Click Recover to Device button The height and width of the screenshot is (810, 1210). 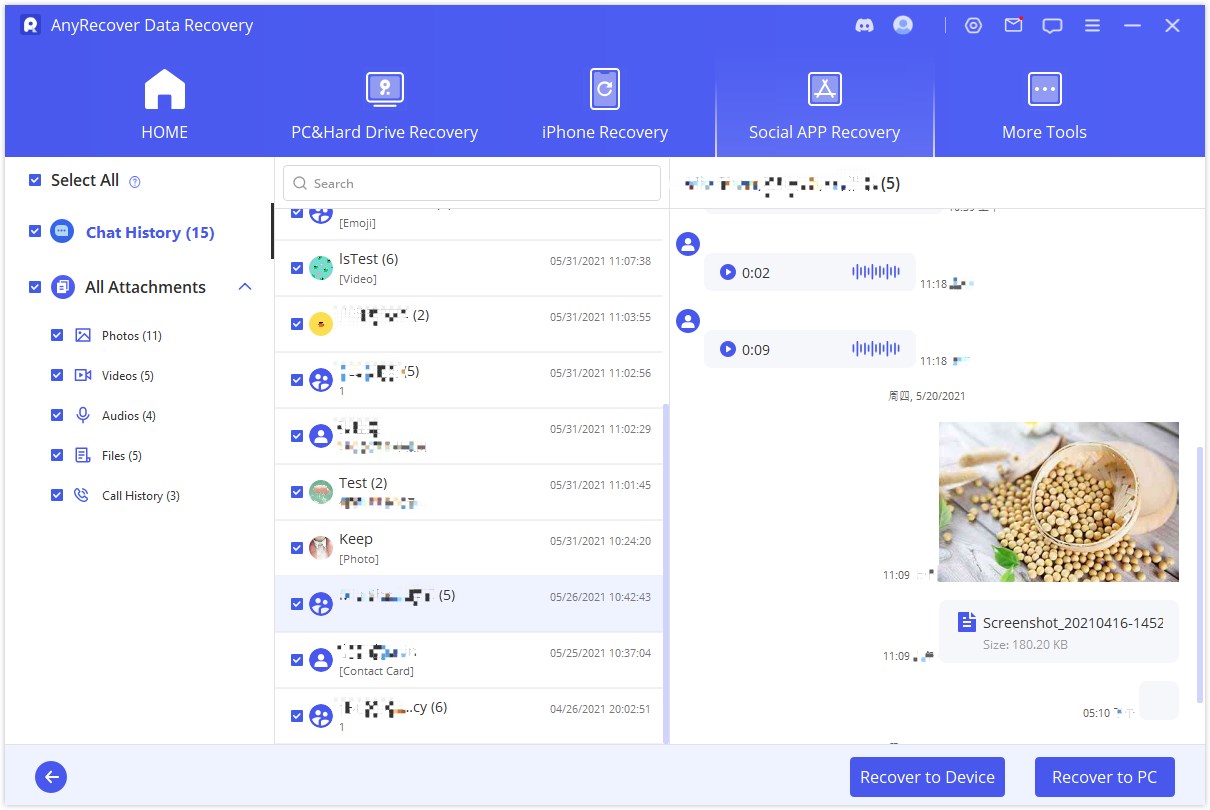click(927, 777)
